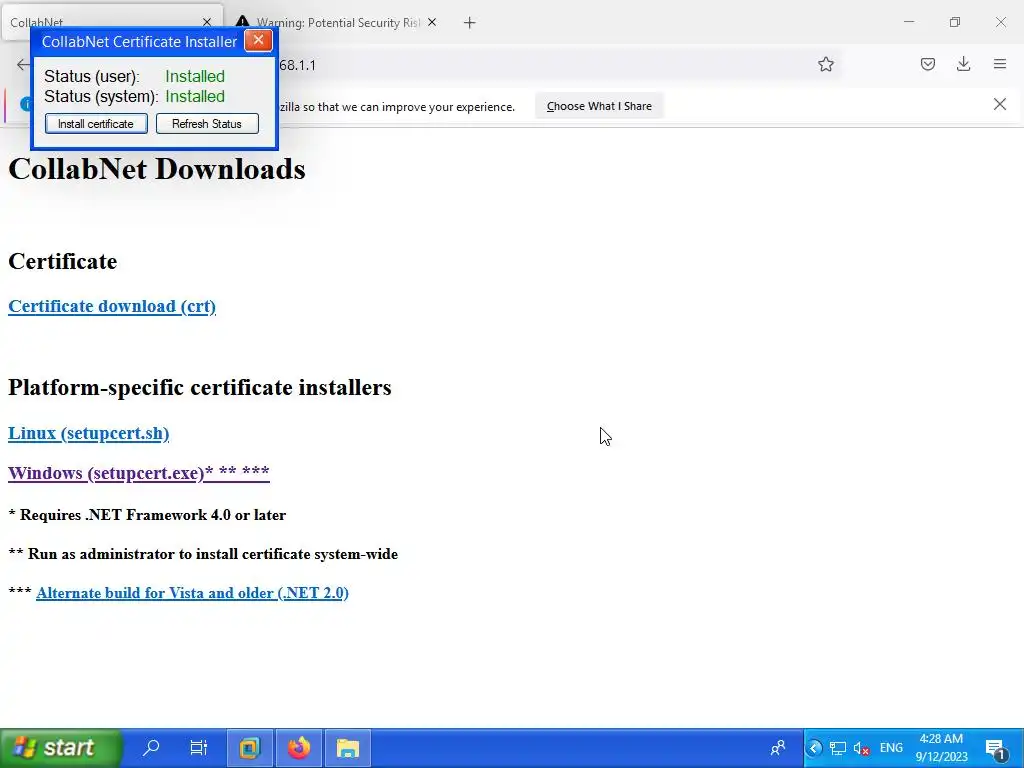Open the Firefox downloads panel icon
Viewport: 1024px width, 768px height.
coord(963,64)
